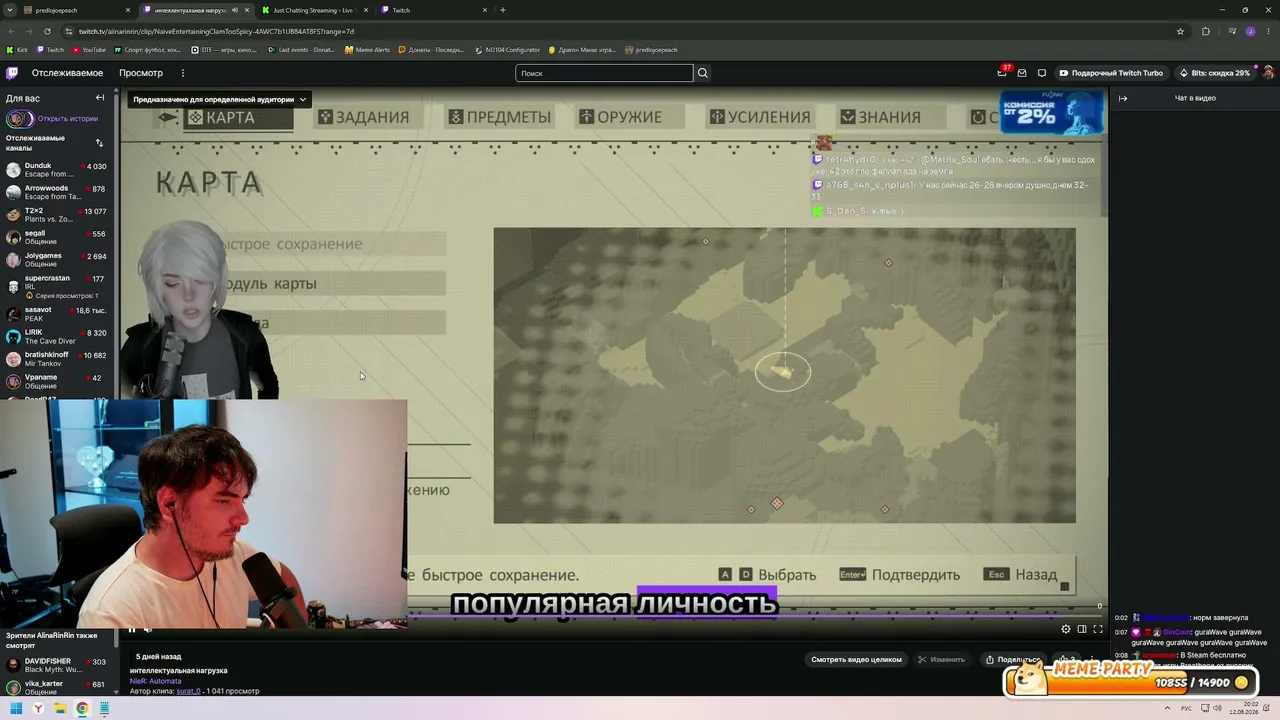Open clip author surat_0 link
The width and height of the screenshot is (1280, 720).
(x=189, y=691)
